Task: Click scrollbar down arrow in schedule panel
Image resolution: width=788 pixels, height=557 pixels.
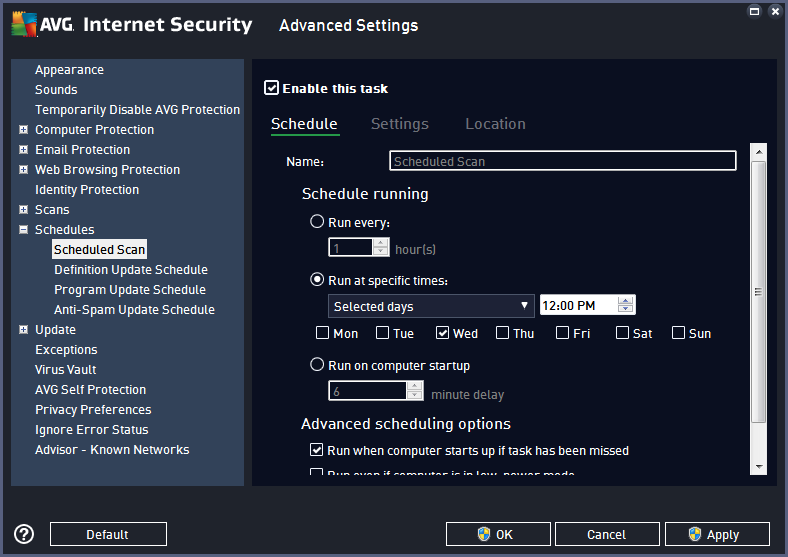Action: [759, 467]
